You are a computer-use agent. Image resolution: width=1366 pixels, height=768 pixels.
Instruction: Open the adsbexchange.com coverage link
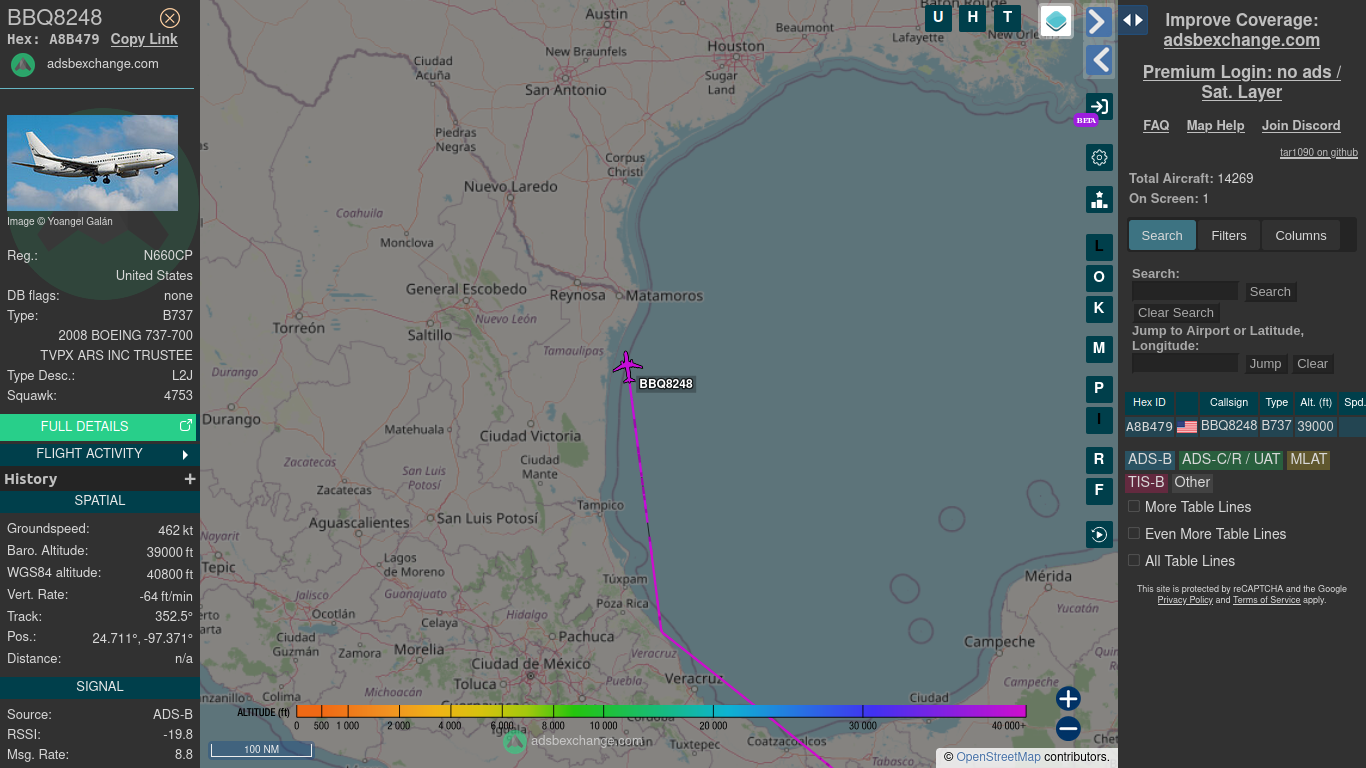pyautogui.click(x=1241, y=41)
